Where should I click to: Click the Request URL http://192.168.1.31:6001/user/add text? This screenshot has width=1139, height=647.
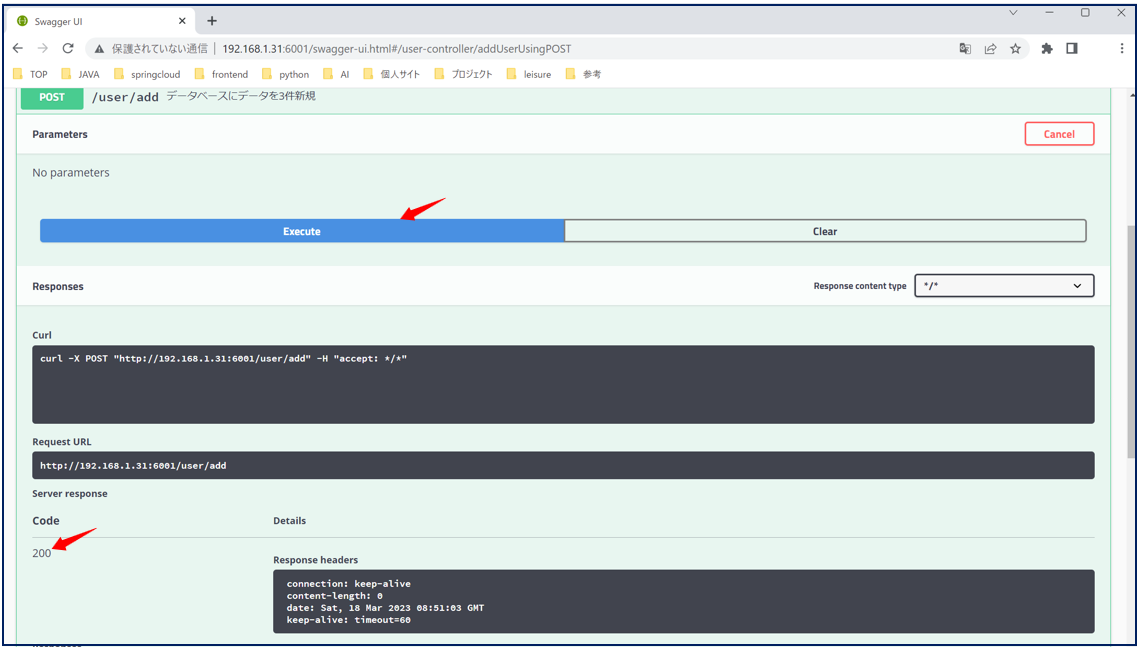coord(133,465)
